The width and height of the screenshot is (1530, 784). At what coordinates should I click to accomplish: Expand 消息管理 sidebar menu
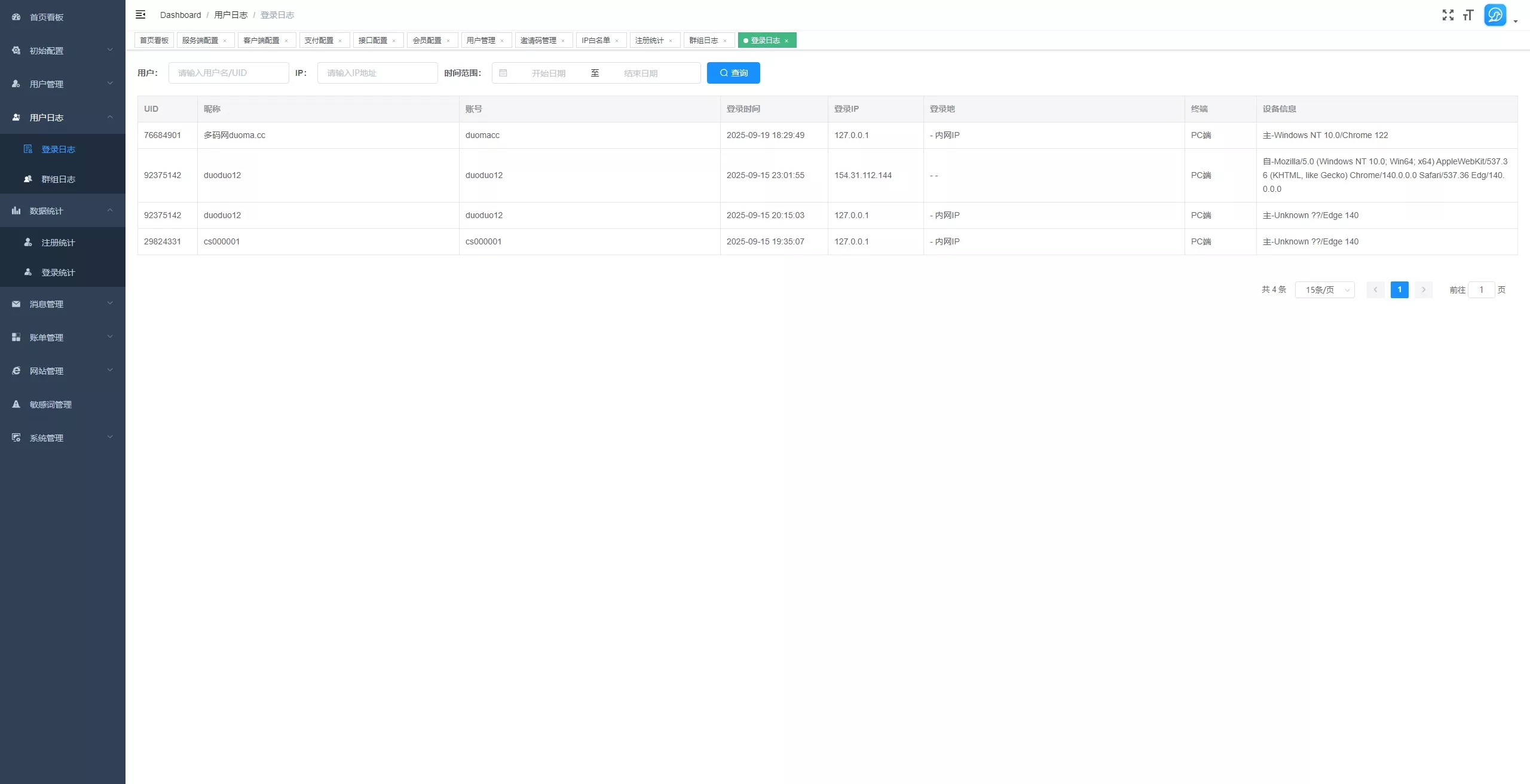[x=63, y=304]
